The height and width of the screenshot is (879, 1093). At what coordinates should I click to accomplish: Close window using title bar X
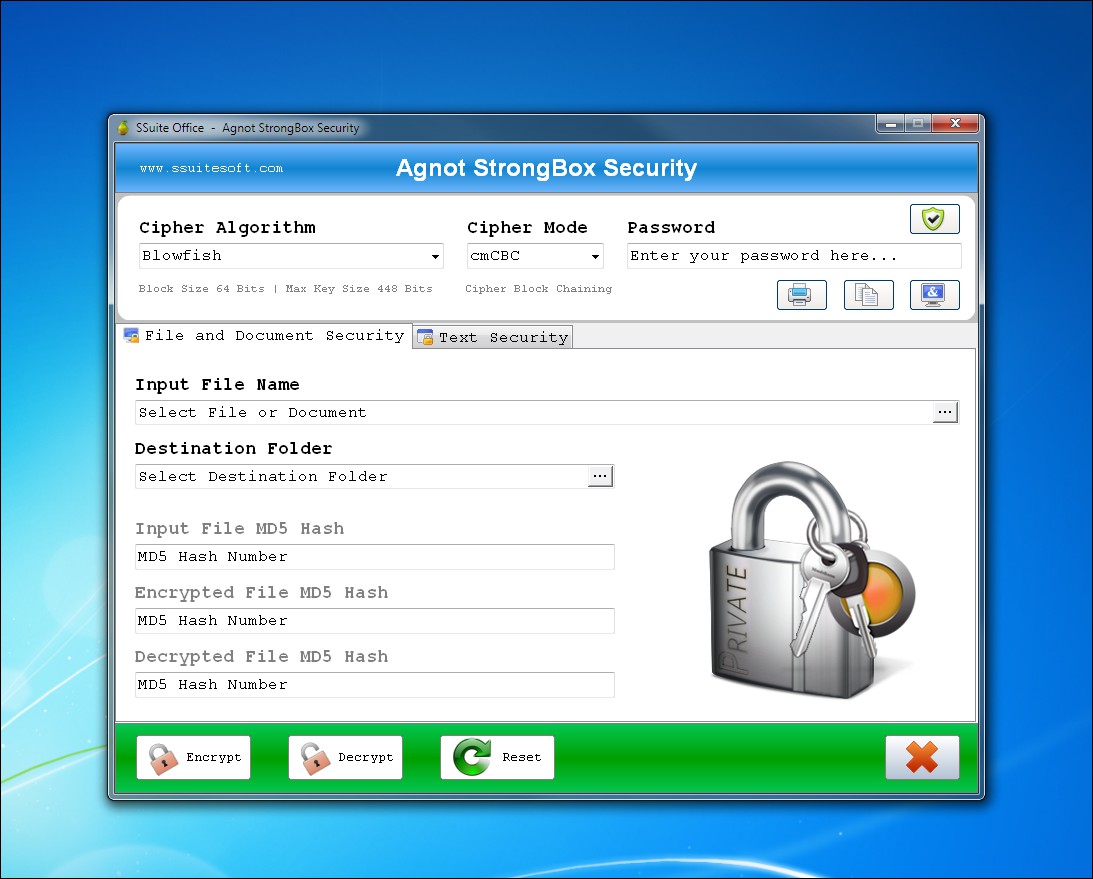point(955,123)
